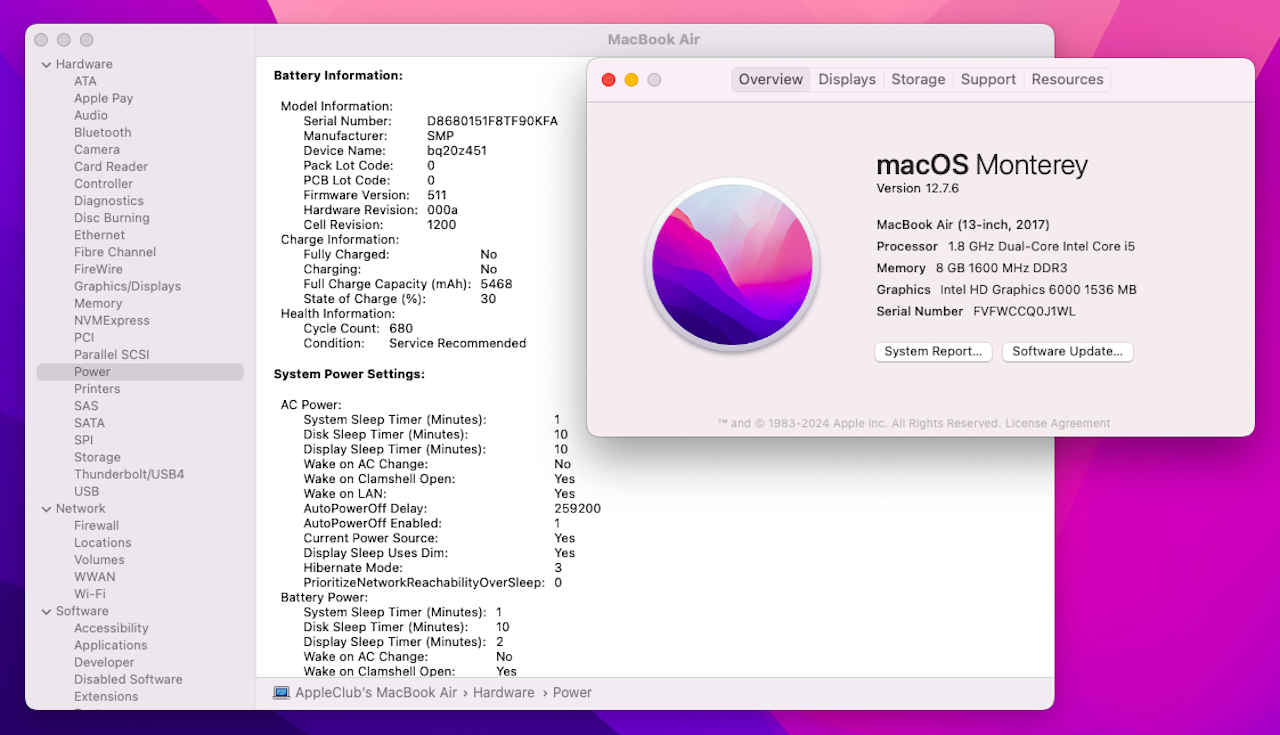1280x735 pixels.
Task: Open System Report button
Action: click(933, 351)
